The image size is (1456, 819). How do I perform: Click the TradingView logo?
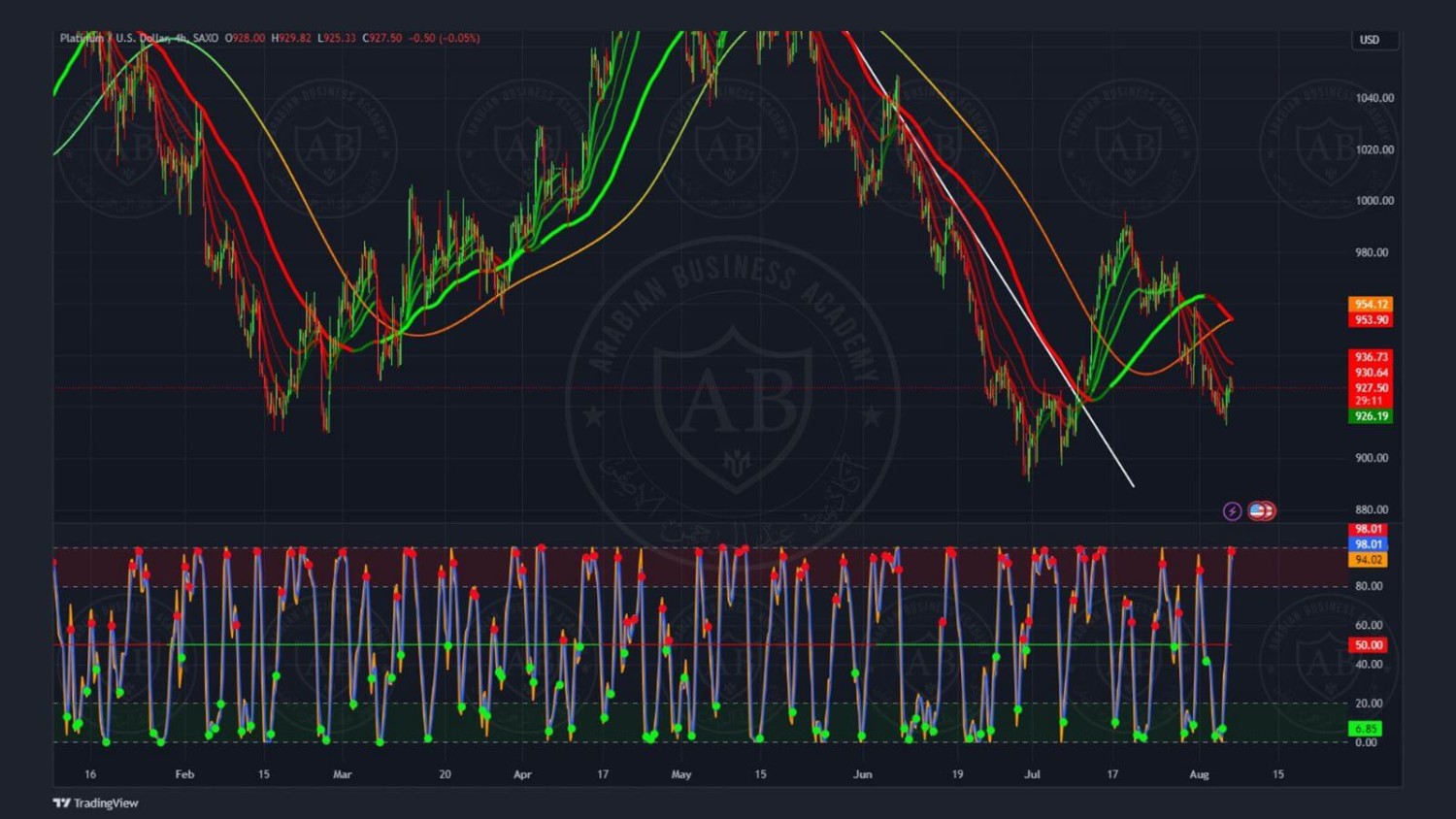click(x=96, y=803)
